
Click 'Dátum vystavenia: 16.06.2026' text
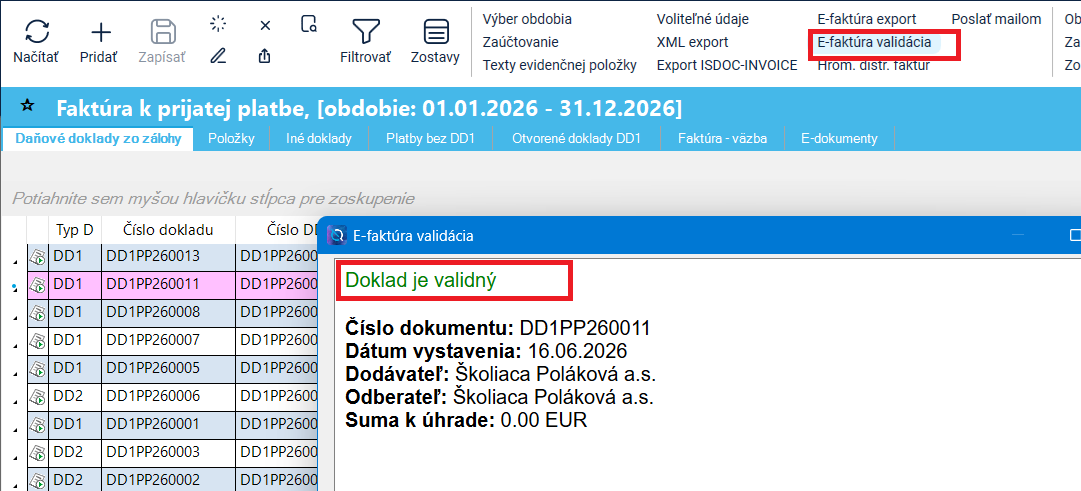[x=486, y=351]
